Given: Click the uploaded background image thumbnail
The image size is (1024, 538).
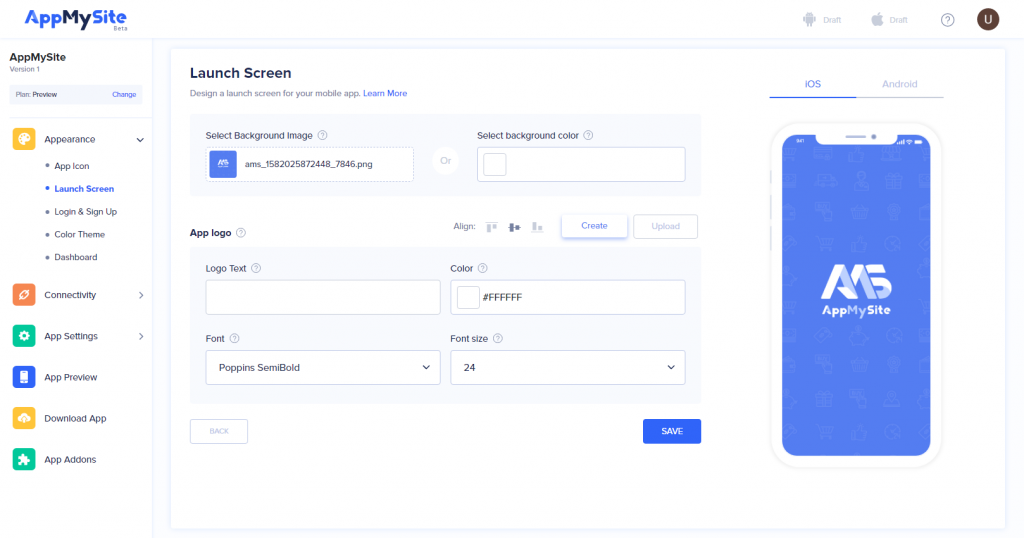Looking at the screenshot, I should (x=223, y=164).
